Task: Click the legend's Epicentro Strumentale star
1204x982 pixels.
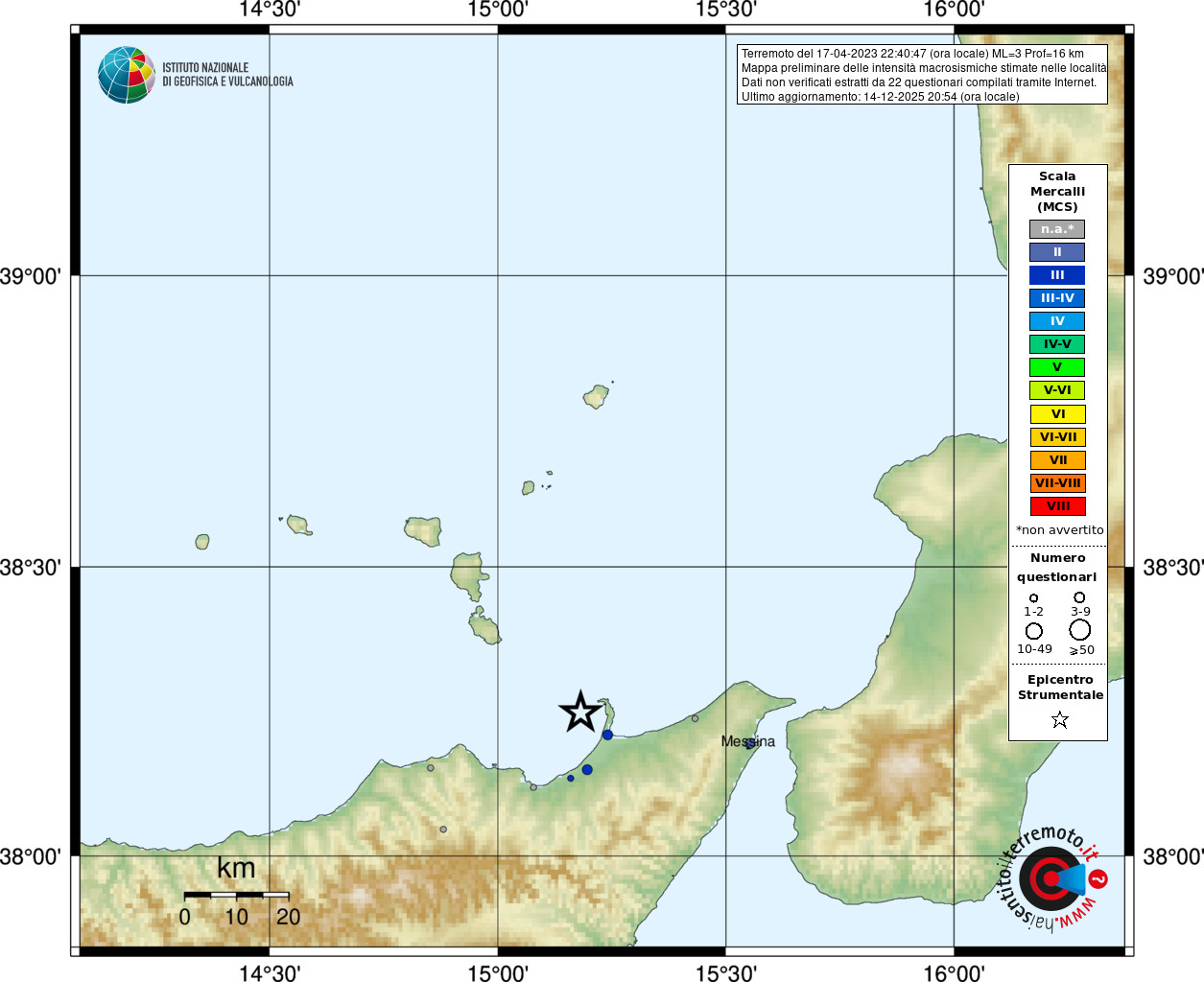Action: click(1059, 719)
